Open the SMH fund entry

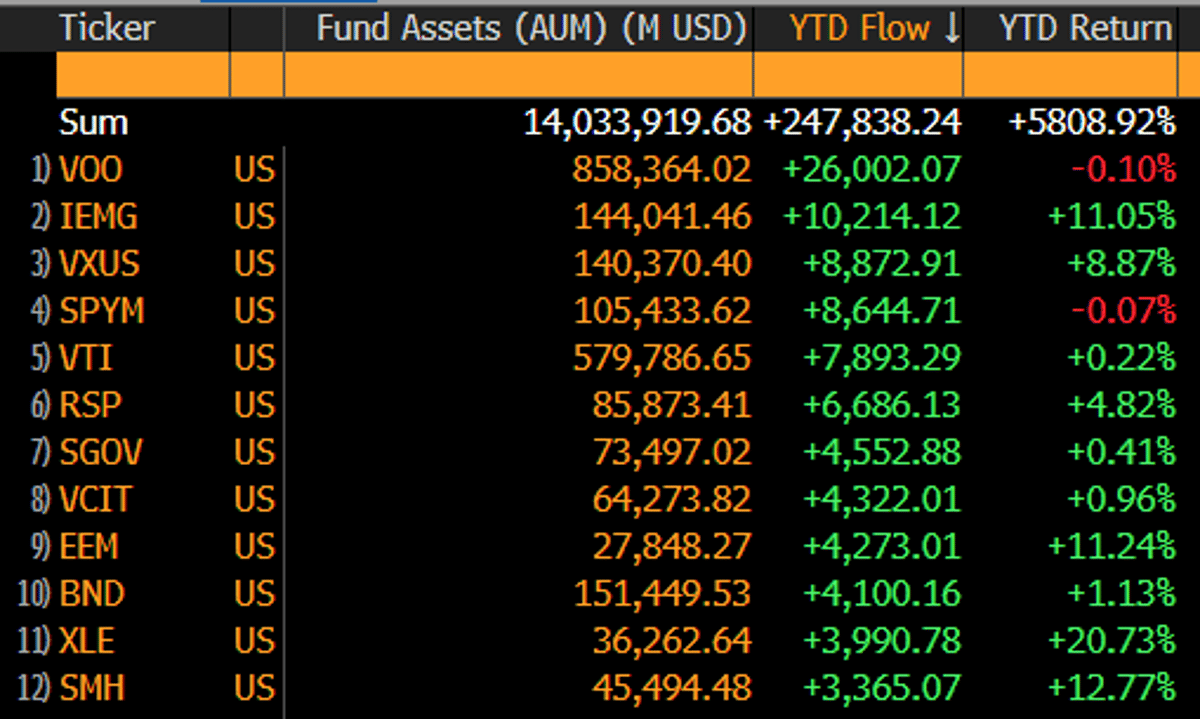[x=95, y=687]
